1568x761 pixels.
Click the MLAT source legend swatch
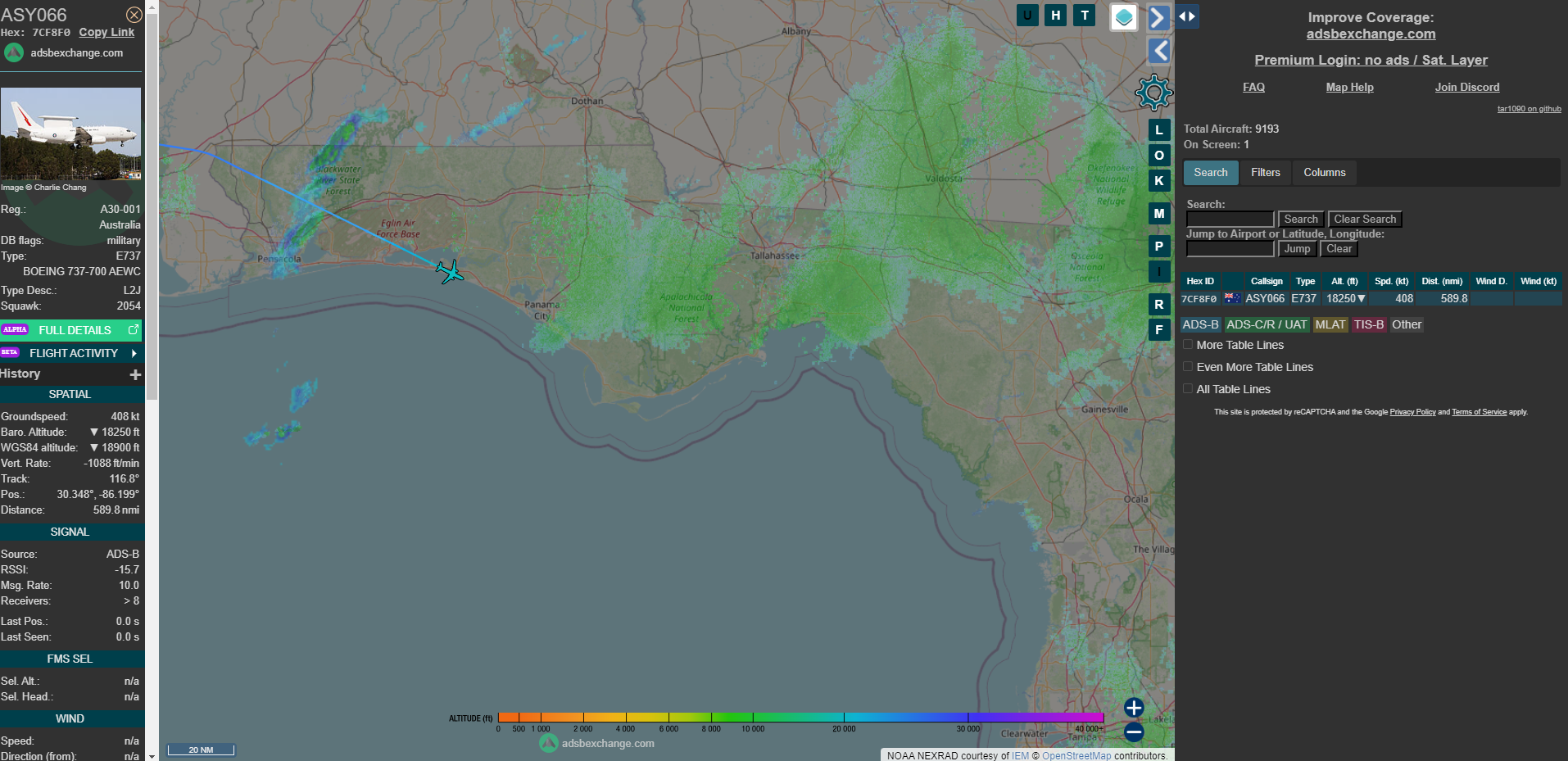click(x=1330, y=325)
